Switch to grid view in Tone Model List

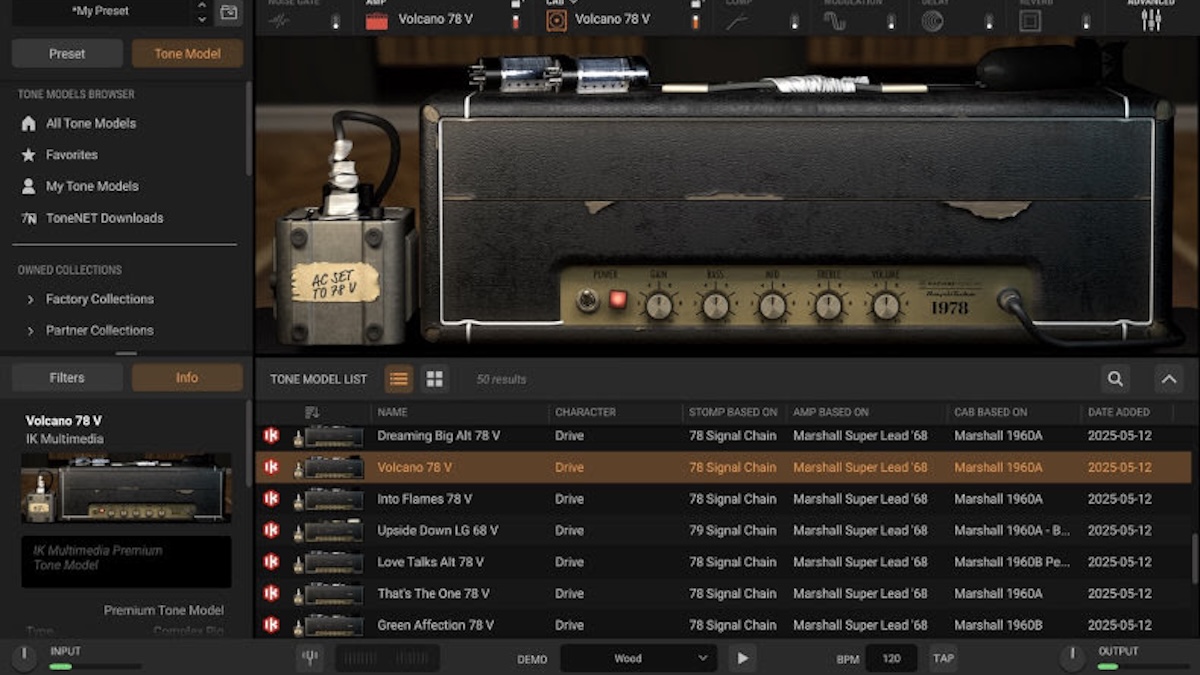pyautogui.click(x=435, y=379)
